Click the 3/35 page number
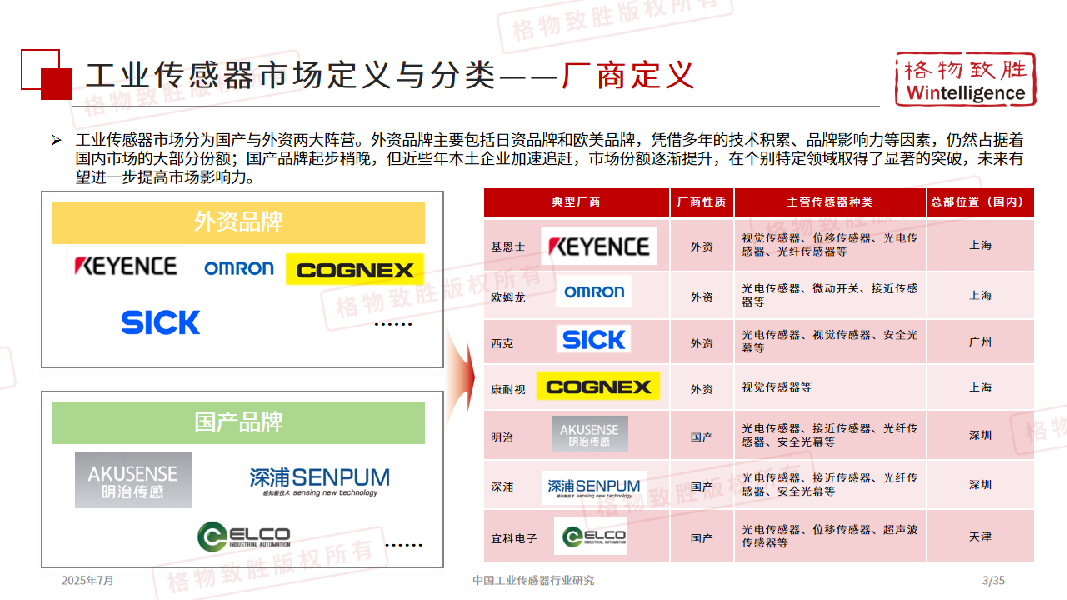This screenshot has width=1067, height=600. pos(993,580)
